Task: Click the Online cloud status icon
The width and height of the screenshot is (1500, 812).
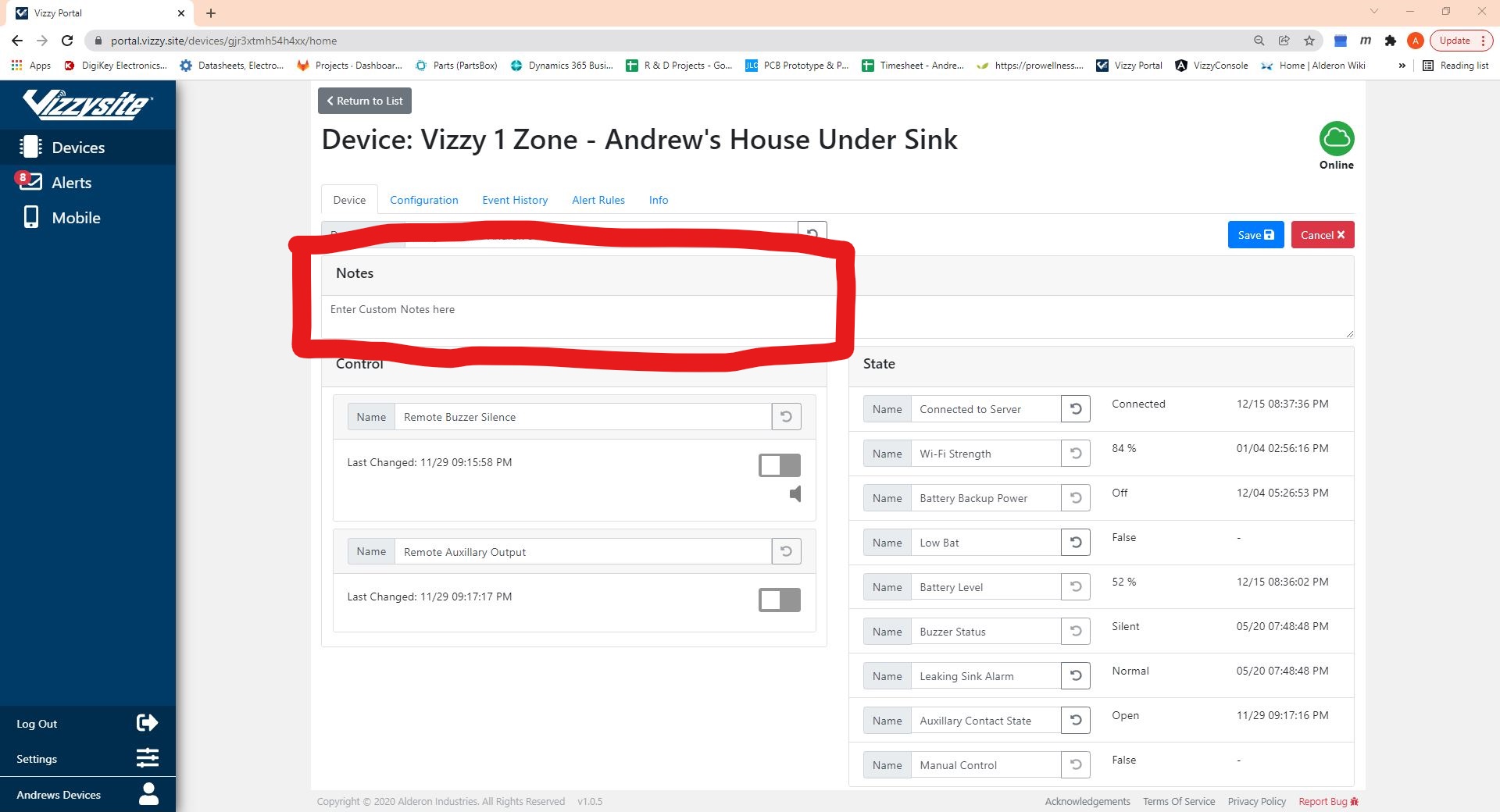Action: point(1337,139)
